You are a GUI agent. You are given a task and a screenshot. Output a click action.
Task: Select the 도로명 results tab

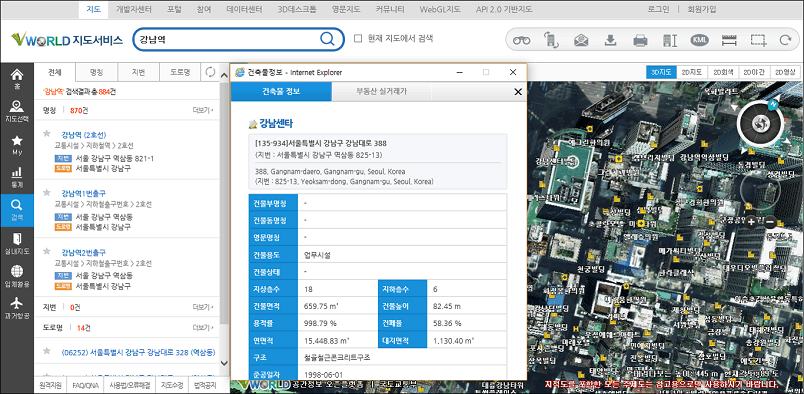(180, 72)
